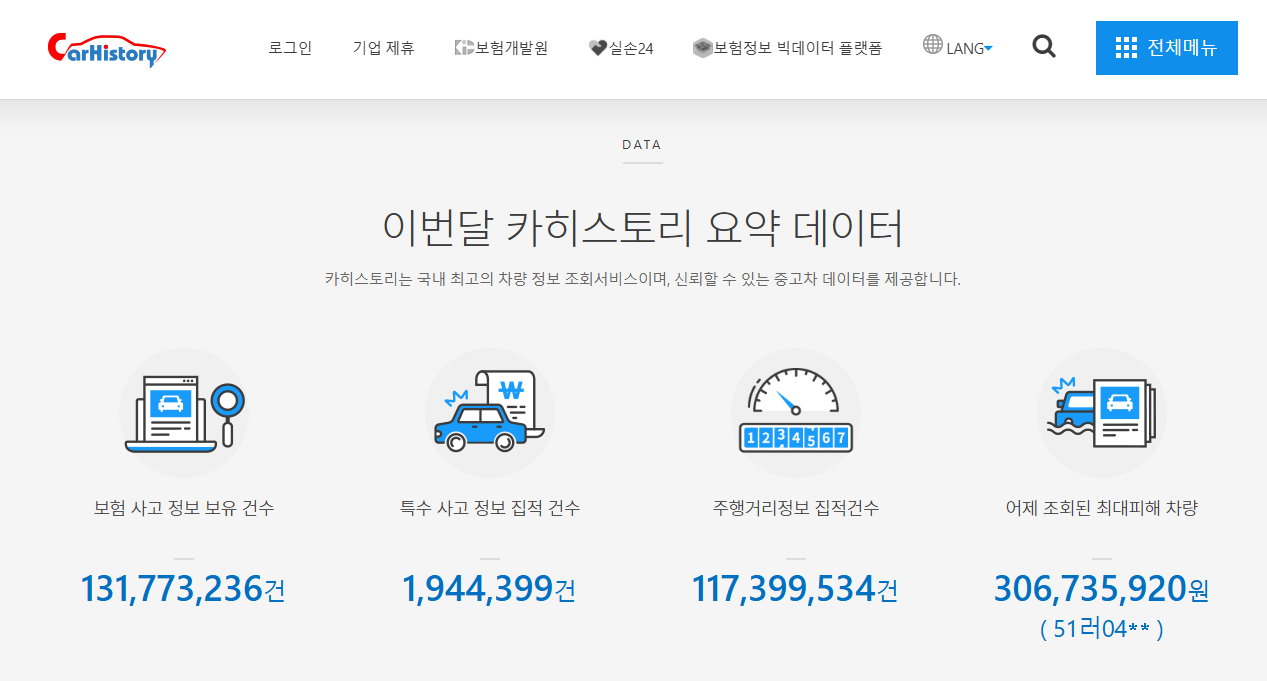The image size is (1267, 681).
Task: Visit 보험정보 빅데이터 플랫폼 link
Action: tap(797, 48)
